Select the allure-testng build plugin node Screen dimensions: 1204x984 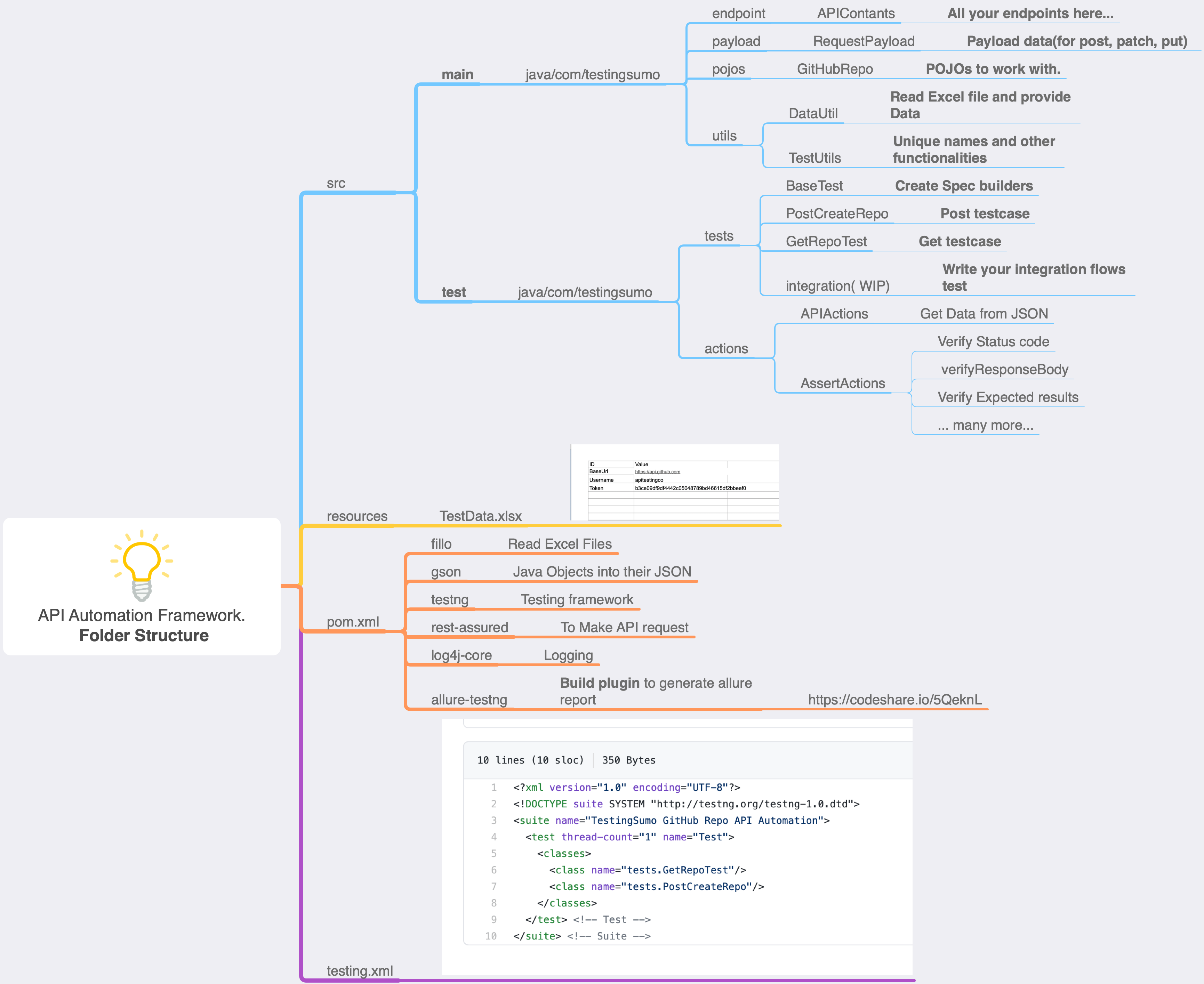[468, 700]
